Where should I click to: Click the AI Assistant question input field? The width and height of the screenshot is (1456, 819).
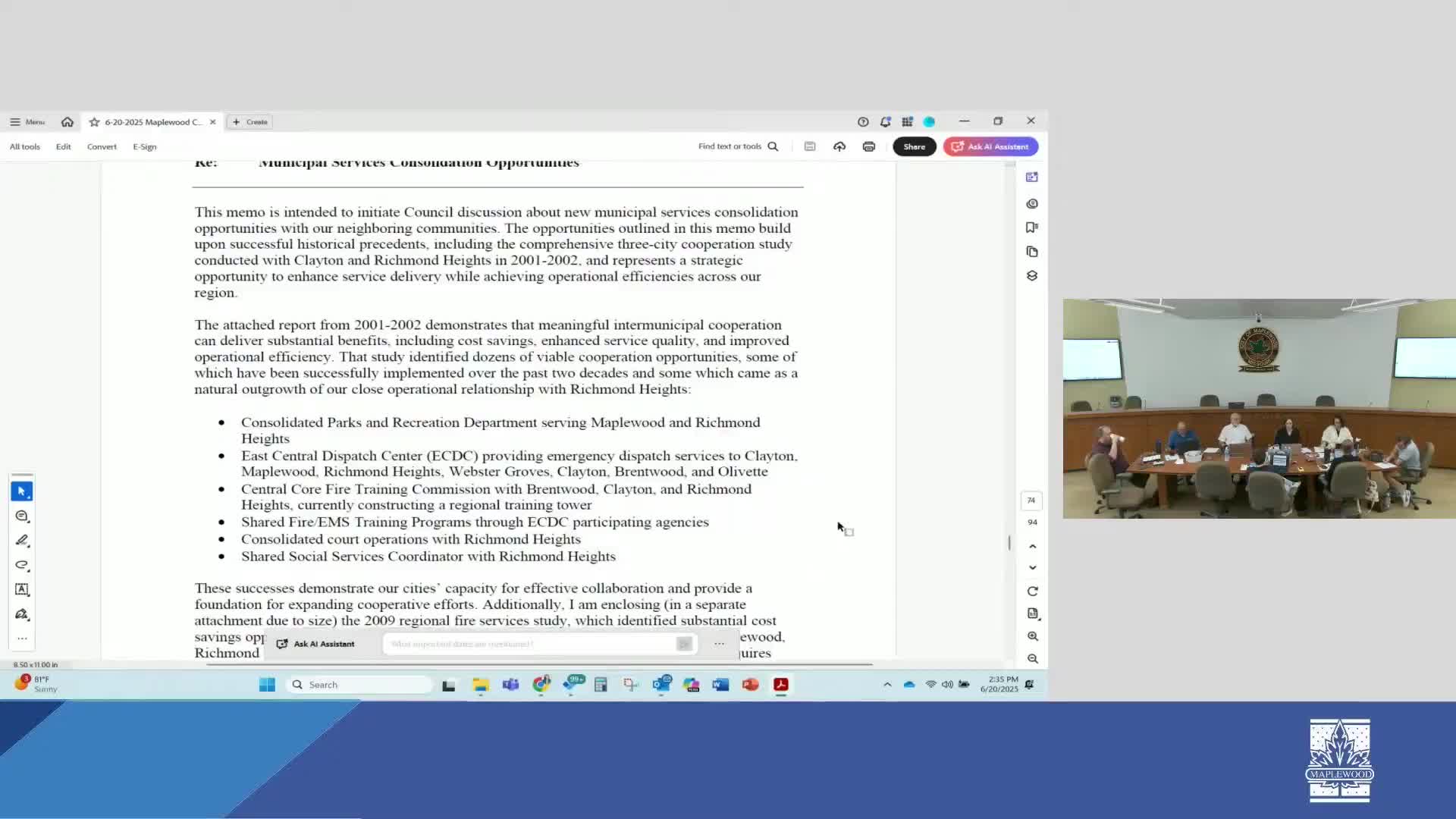[531, 644]
